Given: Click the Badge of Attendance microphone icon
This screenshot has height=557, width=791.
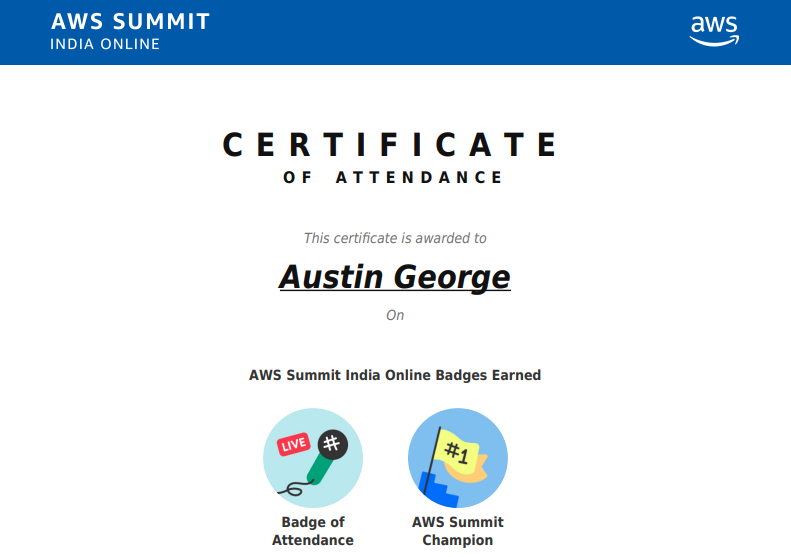Looking at the screenshot, I should [x=313, y=458].
